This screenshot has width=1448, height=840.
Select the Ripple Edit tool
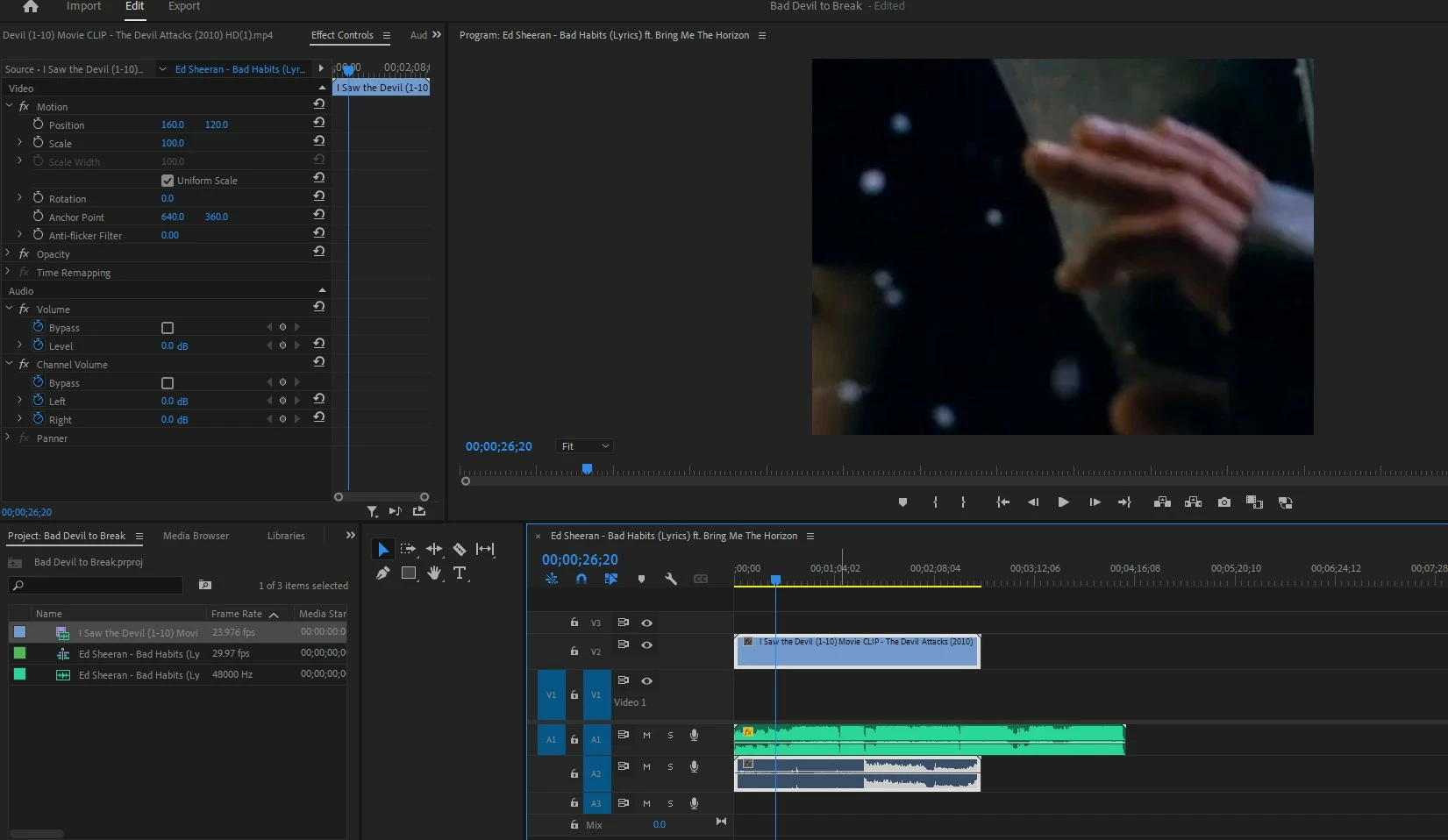coord(434,549)
